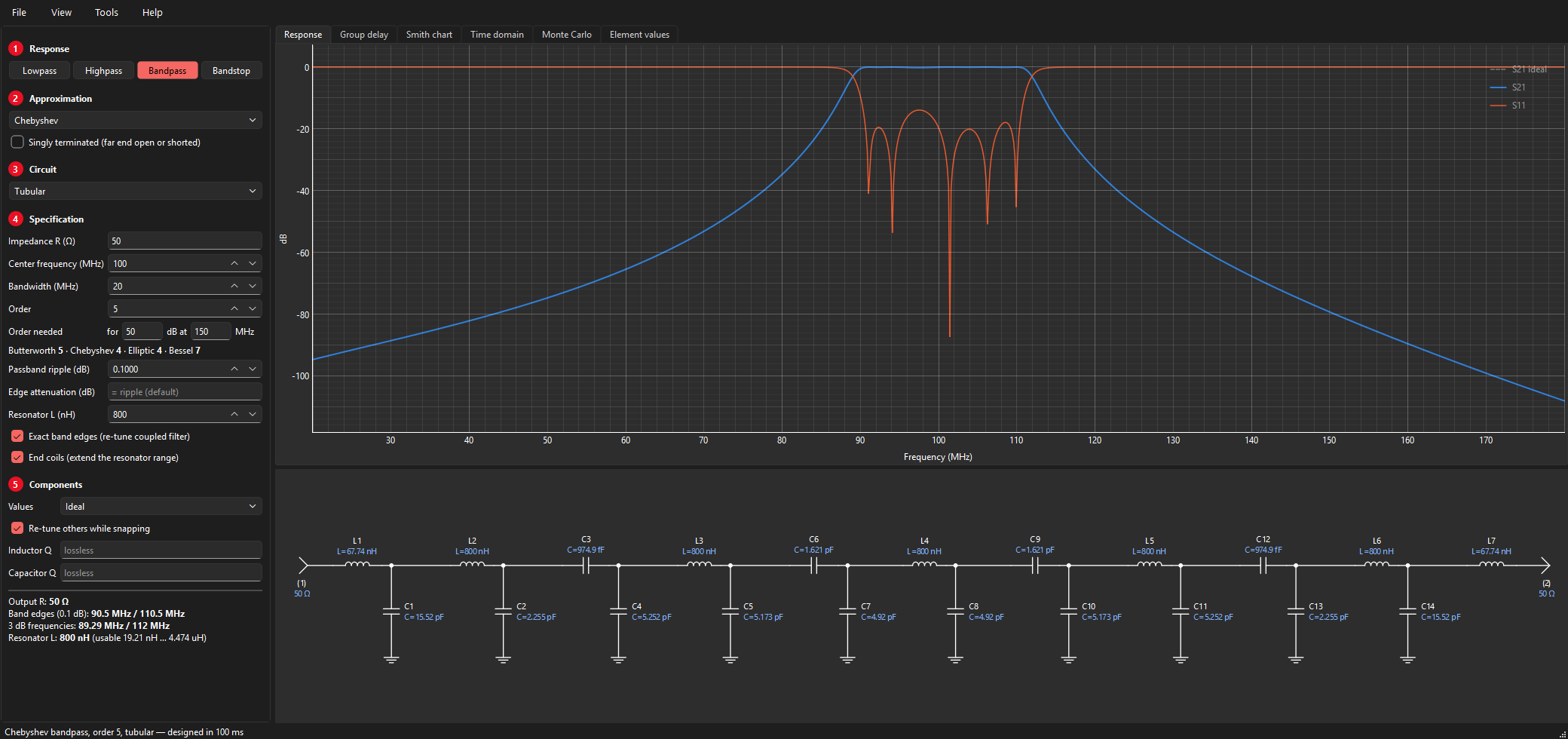The image size is (1568, 739).
Task: Select the Highpass response button
Action: pos(103,70)
